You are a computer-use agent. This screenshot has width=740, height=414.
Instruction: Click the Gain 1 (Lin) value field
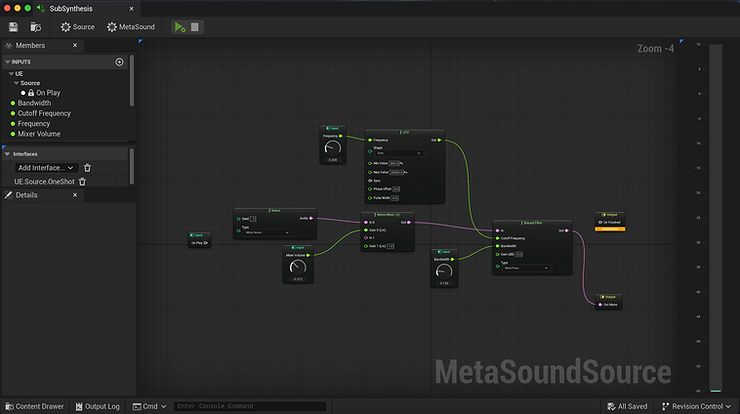390,246
